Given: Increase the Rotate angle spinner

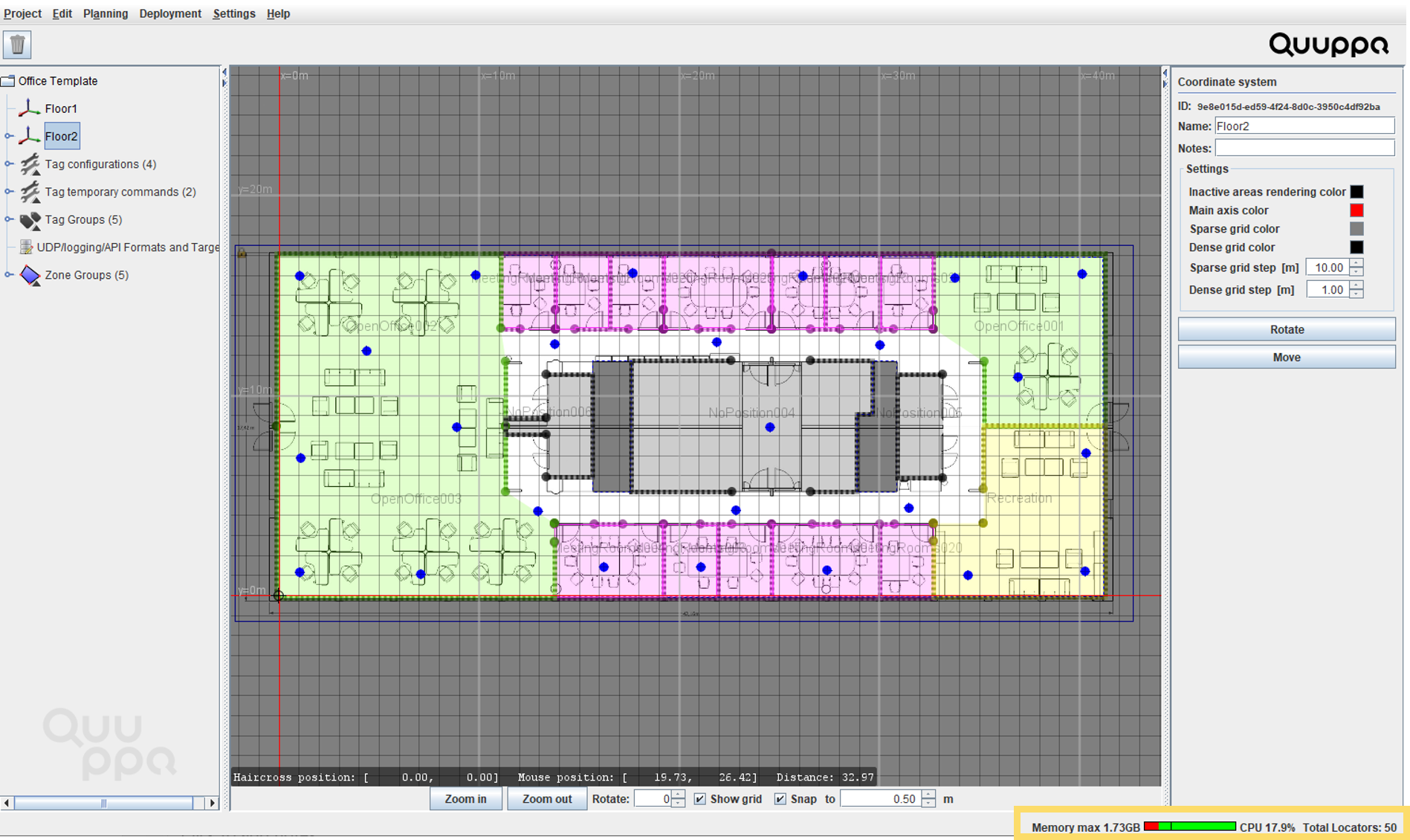Looking at the screenshot, I should point(678,795).
